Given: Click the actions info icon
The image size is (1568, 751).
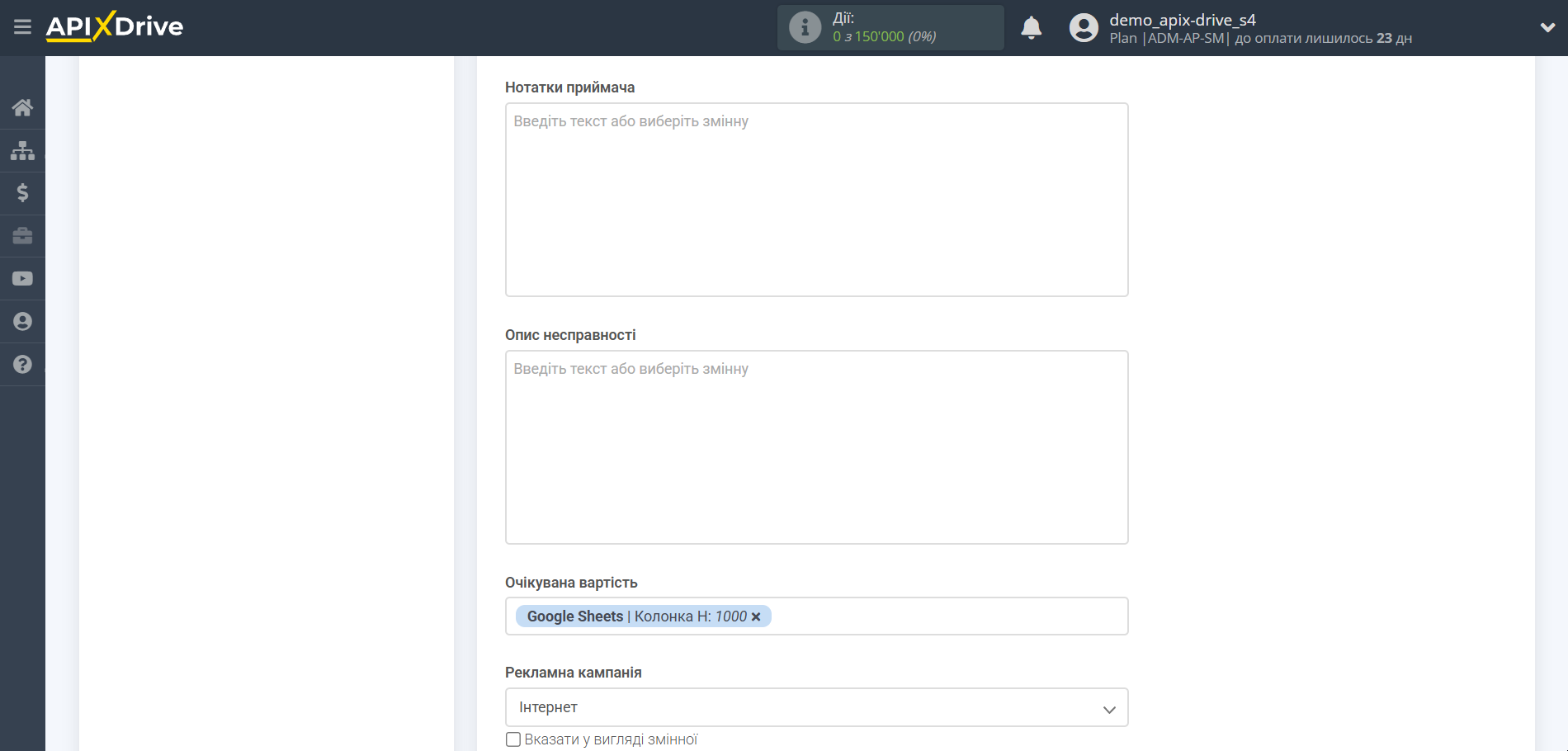Looking at the screenshot, I should (805, 28).
